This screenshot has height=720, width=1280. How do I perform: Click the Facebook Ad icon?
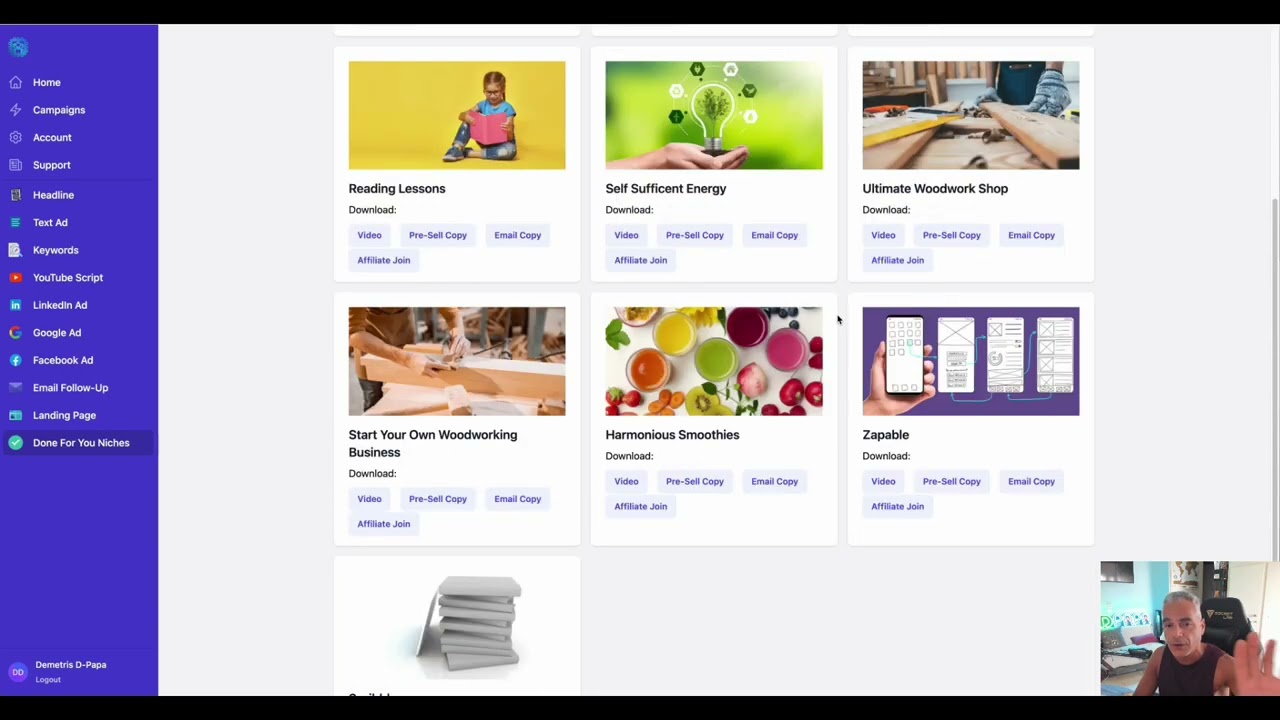point(15,360)
